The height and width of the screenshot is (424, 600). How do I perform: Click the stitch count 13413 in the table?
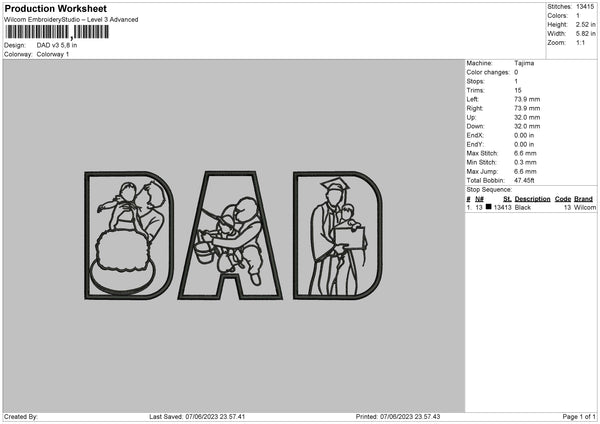pos(502,207)
